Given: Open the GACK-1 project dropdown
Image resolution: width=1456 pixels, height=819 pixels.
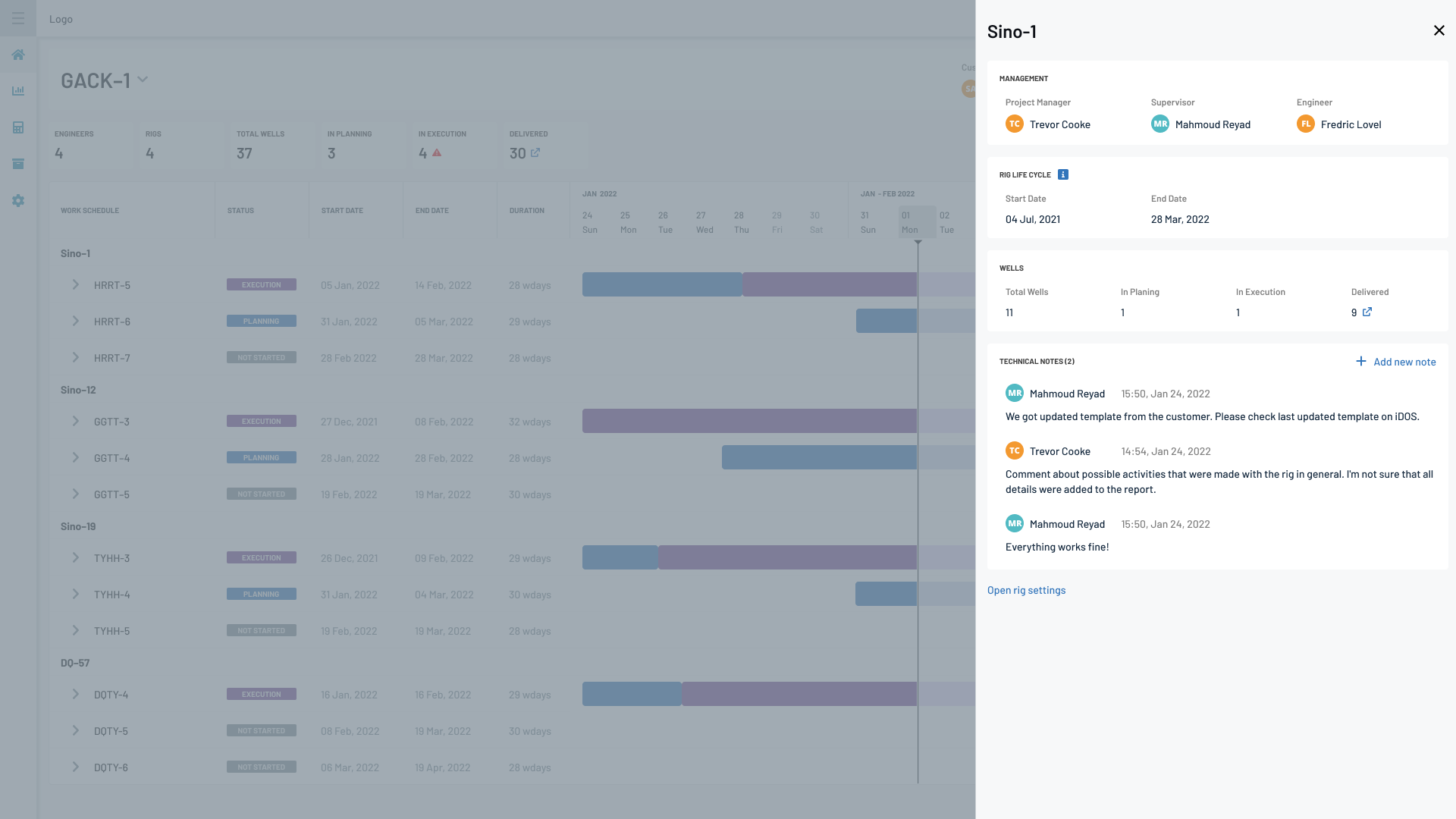Looking at the screenshot, I should [x=143, y=80].
